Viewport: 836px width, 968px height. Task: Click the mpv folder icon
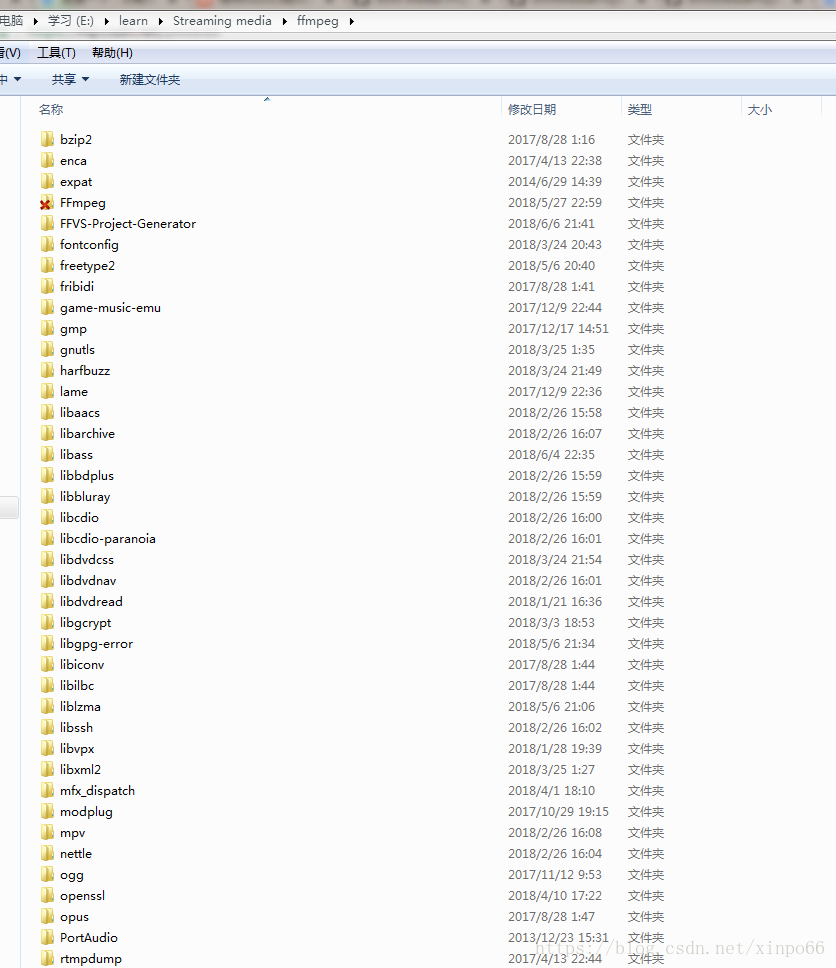tap(47, 833)
